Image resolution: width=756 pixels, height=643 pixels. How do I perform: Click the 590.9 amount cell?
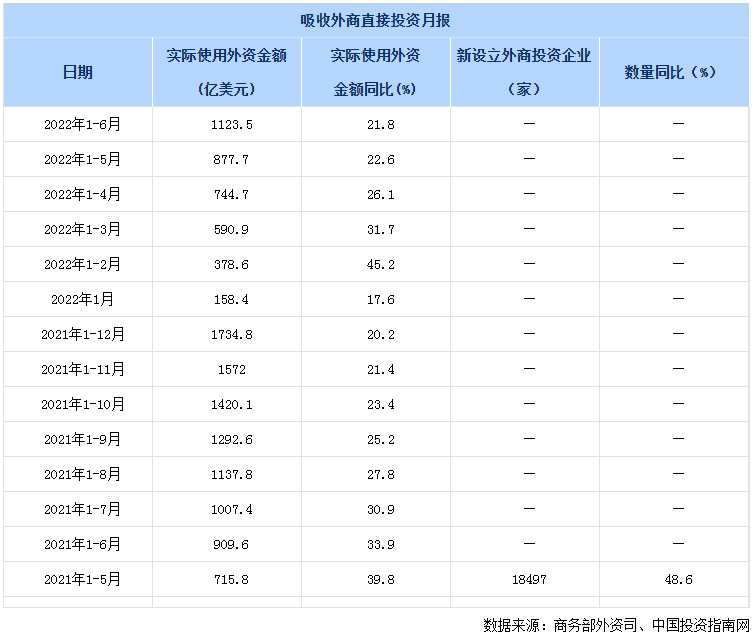228,229
